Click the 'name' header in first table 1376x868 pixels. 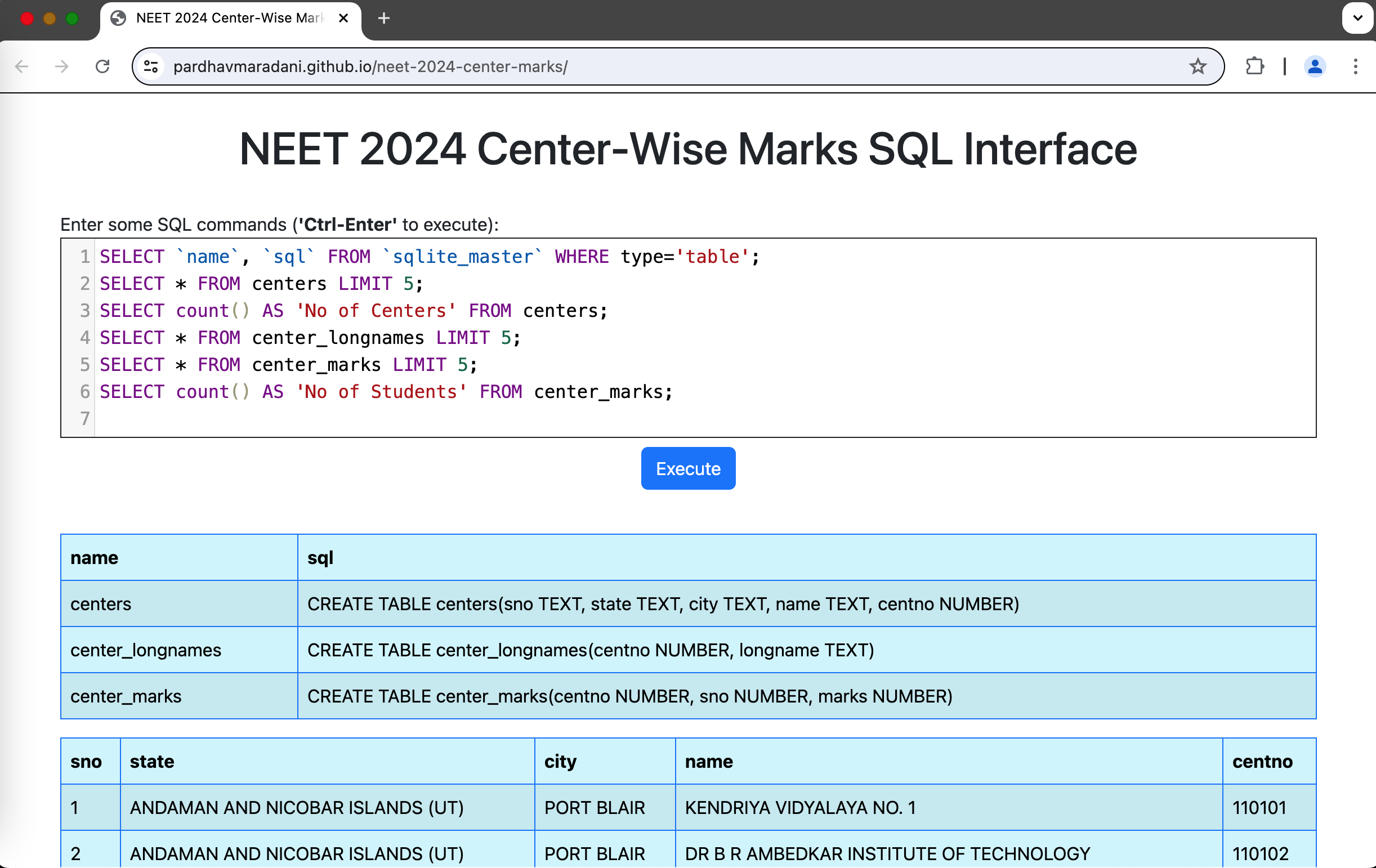pyautogui.click(x=180, y=557)
